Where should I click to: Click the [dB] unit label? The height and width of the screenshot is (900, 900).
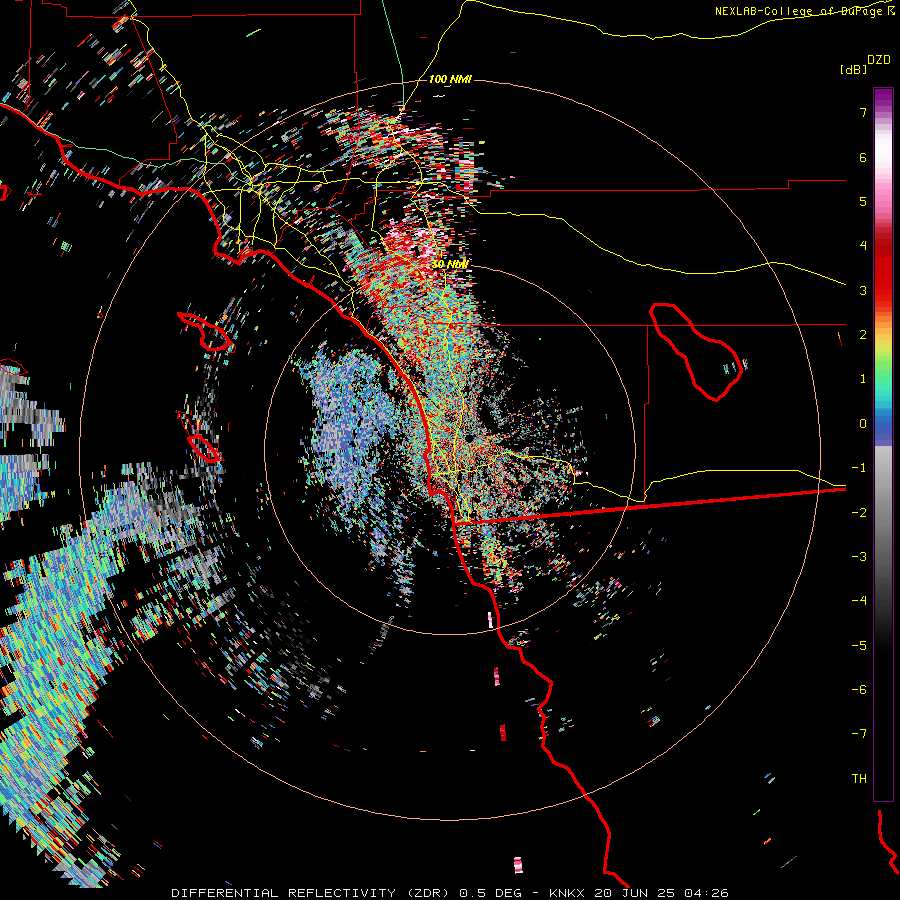[x=854, y=69]
